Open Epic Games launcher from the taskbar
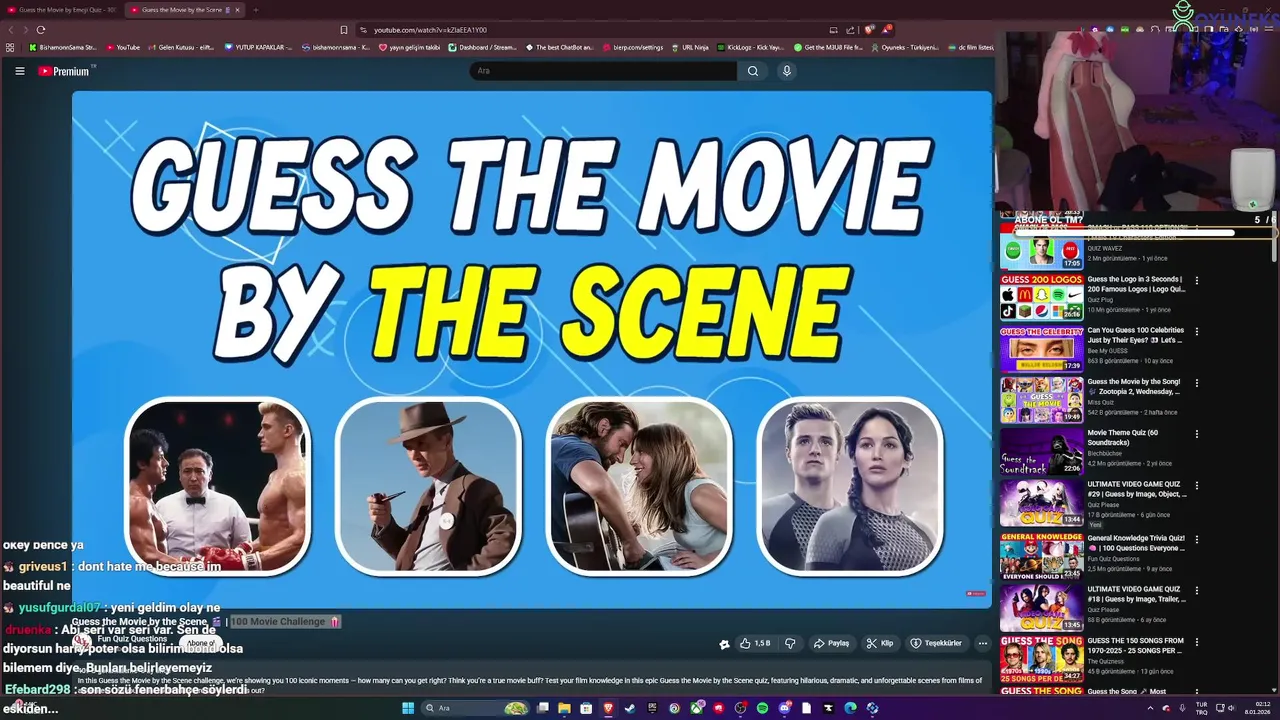1280x720 pixels. click(x=652, y=708)
